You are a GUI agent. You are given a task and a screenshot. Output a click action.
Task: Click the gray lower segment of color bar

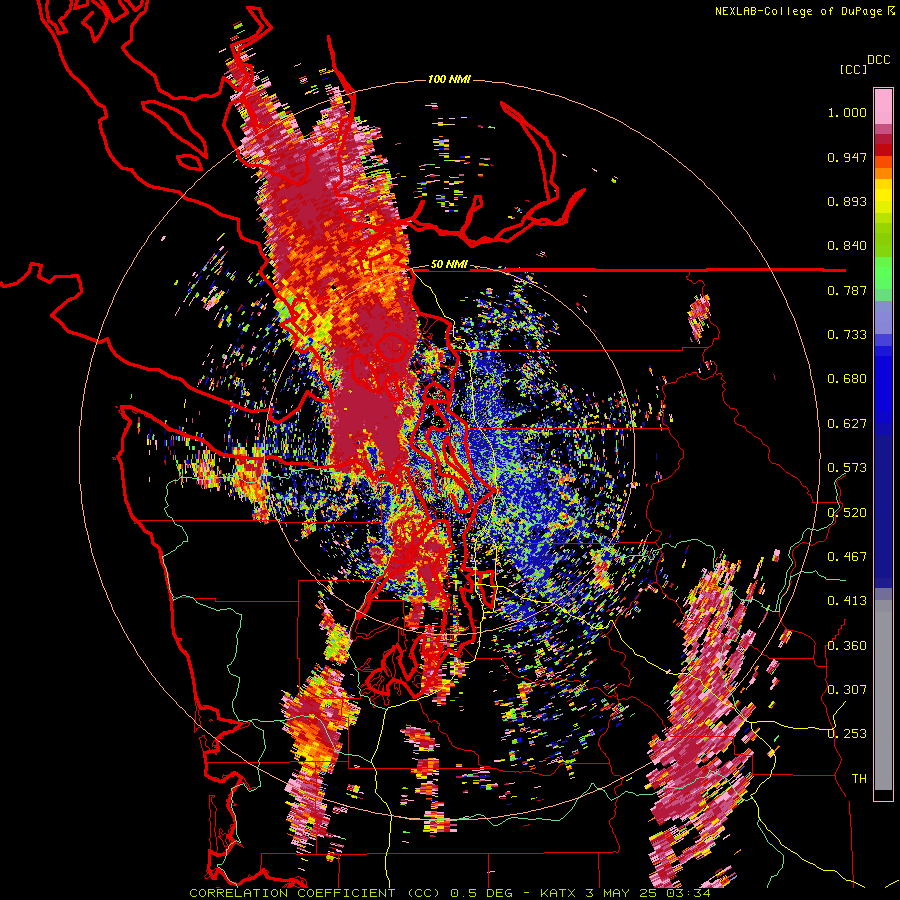pyautogui.click(x=883, y=695)
